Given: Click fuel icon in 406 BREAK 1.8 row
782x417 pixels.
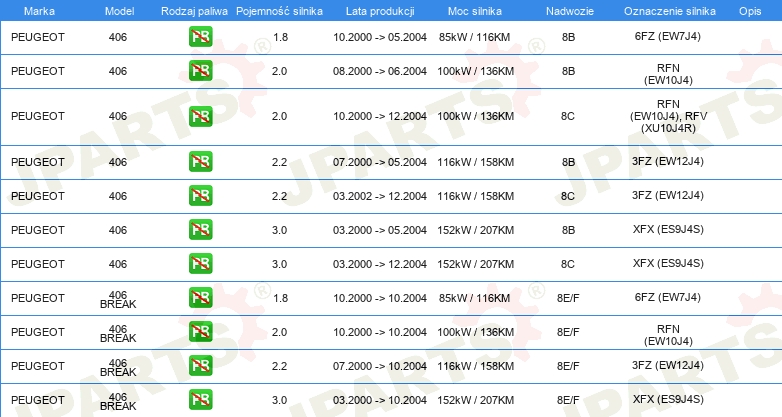Looking at the screenshot, I should point(200,297).
